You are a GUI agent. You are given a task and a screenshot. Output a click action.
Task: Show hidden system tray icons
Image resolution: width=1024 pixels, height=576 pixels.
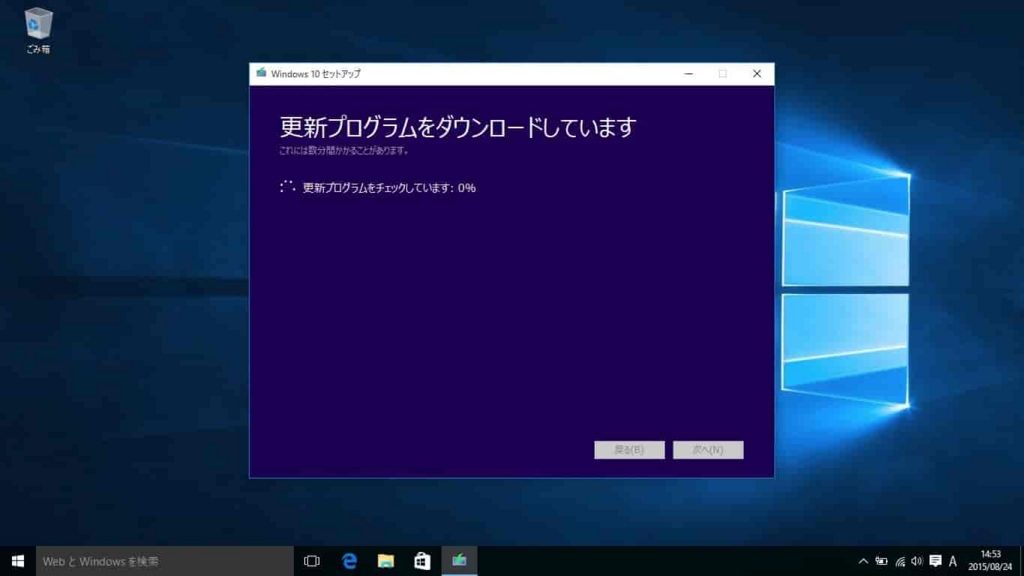coord(863,561)
